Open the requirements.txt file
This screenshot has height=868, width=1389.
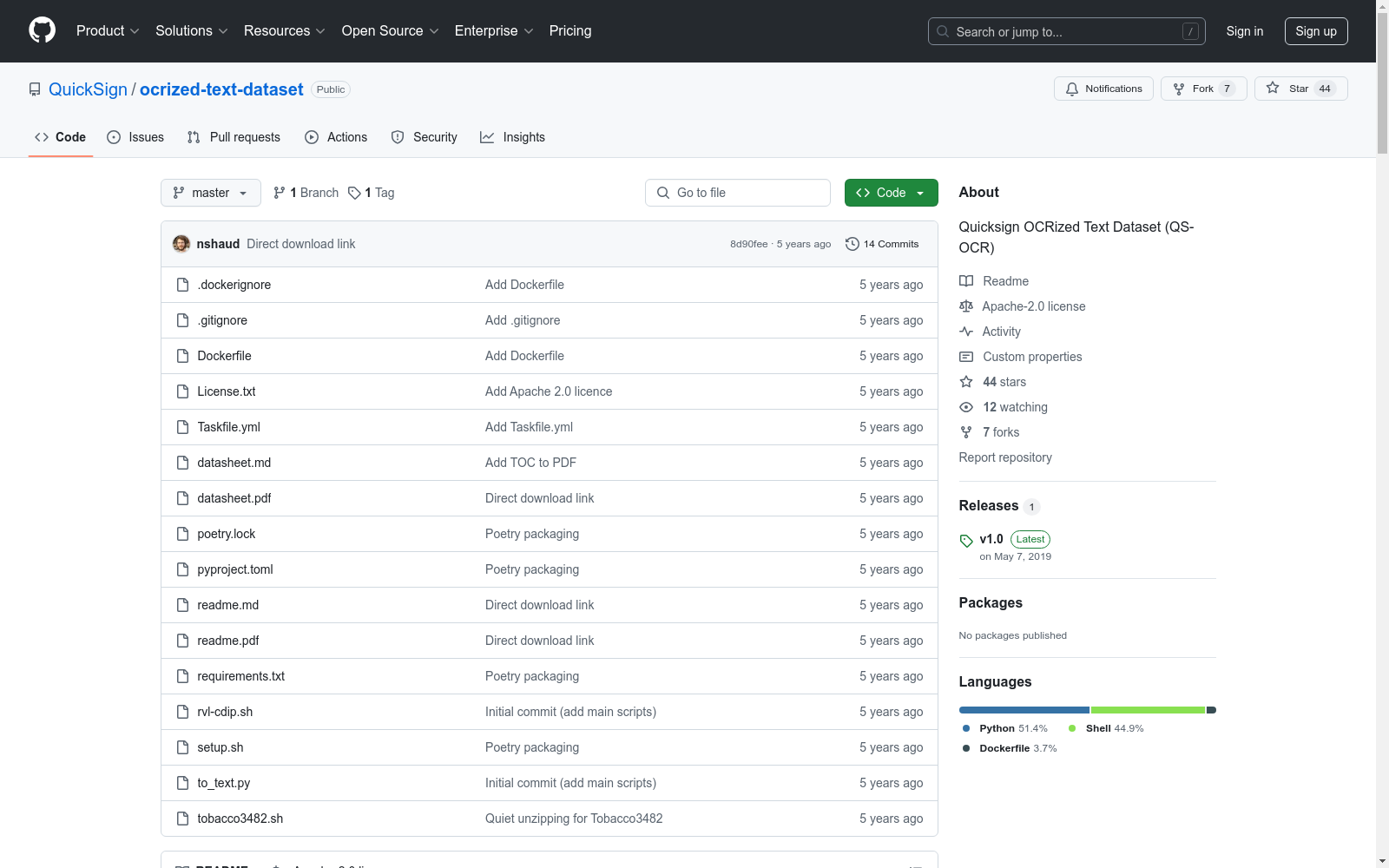(x=241, y=676)
